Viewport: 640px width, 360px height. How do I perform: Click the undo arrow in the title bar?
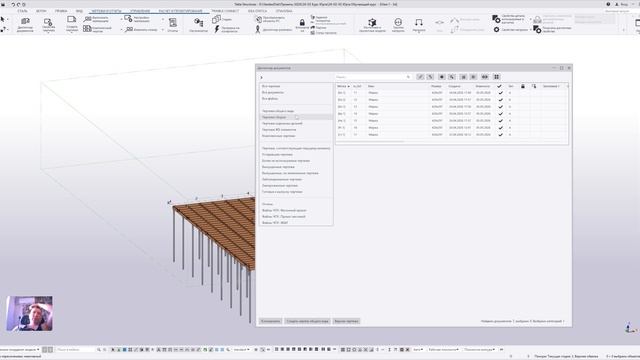click(13, 4)
